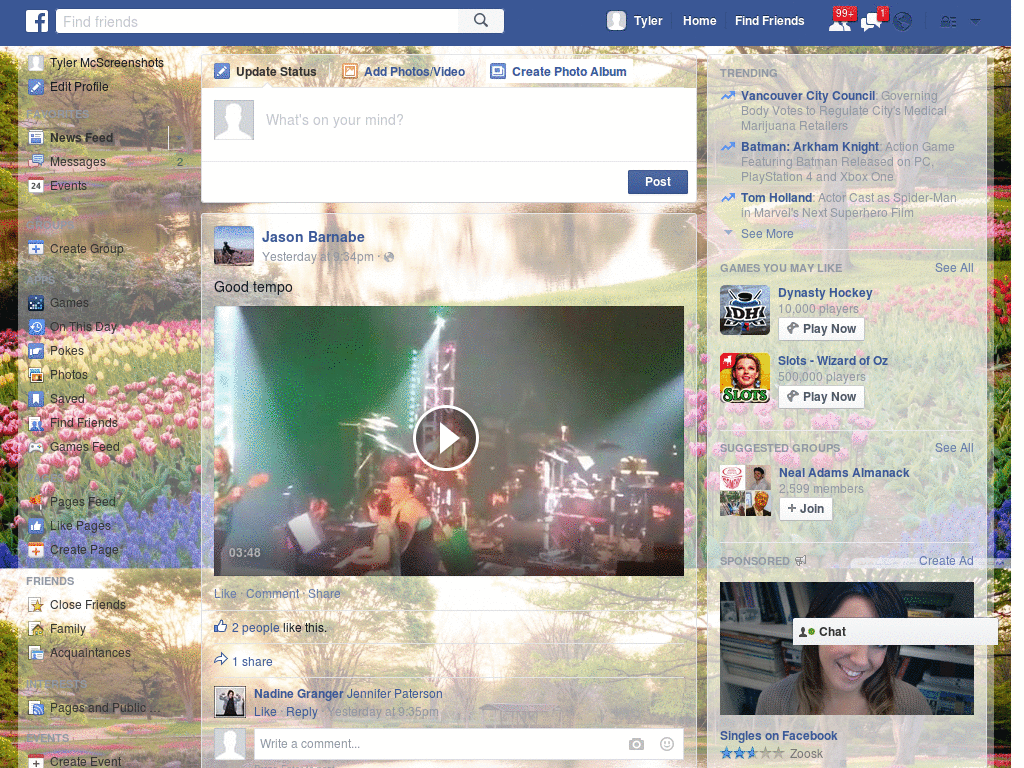
Task: Open the Close Friends star icon
Action: pyautogui.click(x=36, y=605)
